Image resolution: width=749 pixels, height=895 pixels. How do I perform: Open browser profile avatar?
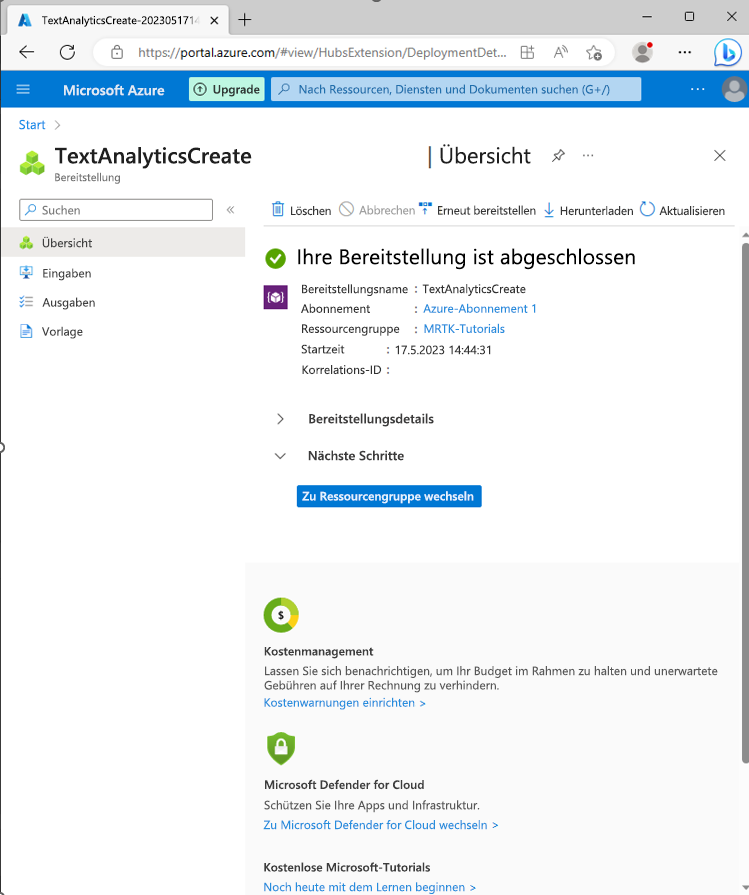643,53
